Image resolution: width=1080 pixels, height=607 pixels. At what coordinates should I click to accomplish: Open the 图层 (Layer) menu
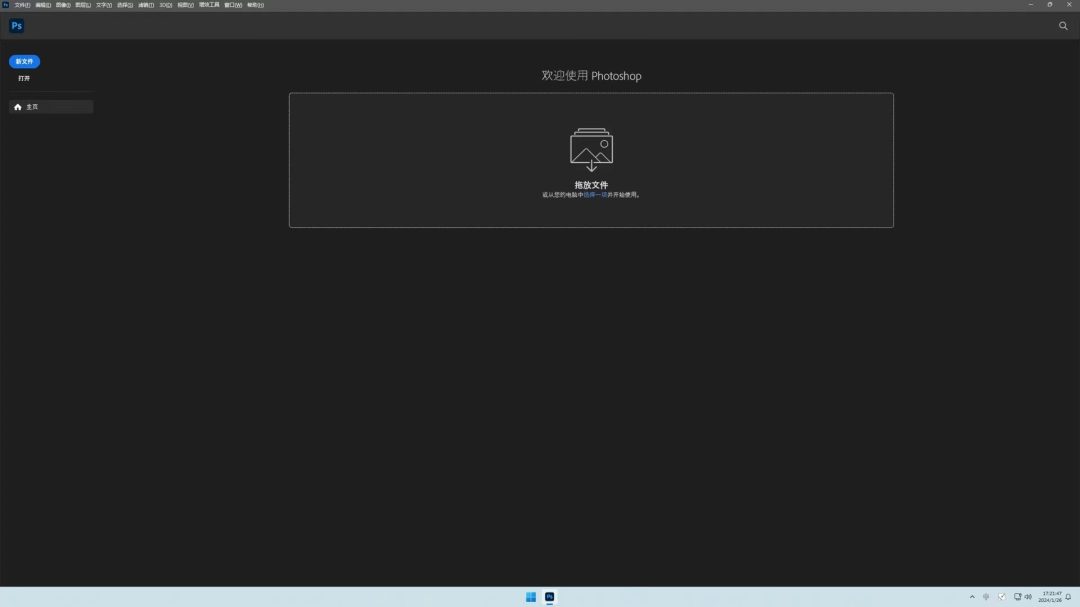click(83, 5)
